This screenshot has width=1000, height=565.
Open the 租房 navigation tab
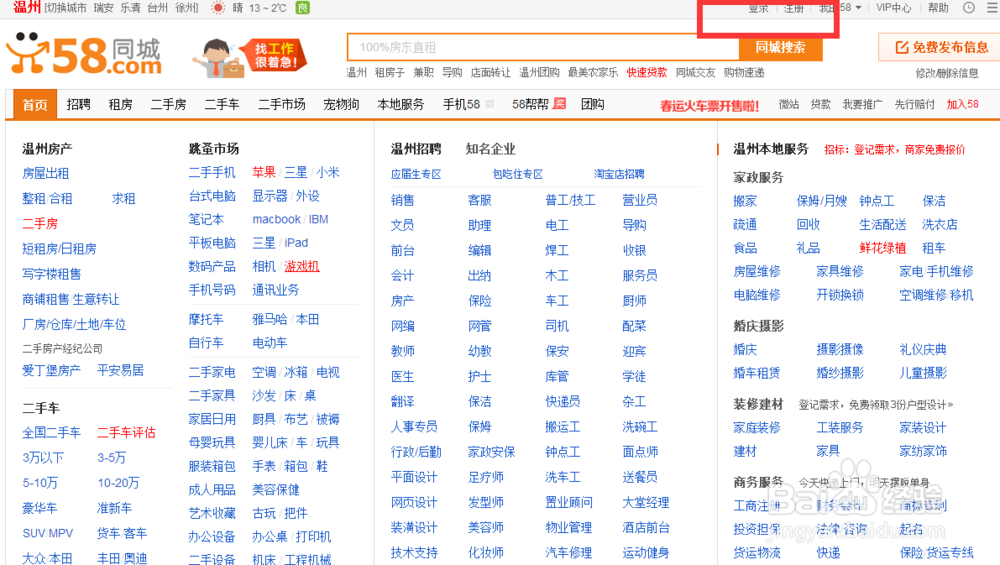(x=121, y=104)
